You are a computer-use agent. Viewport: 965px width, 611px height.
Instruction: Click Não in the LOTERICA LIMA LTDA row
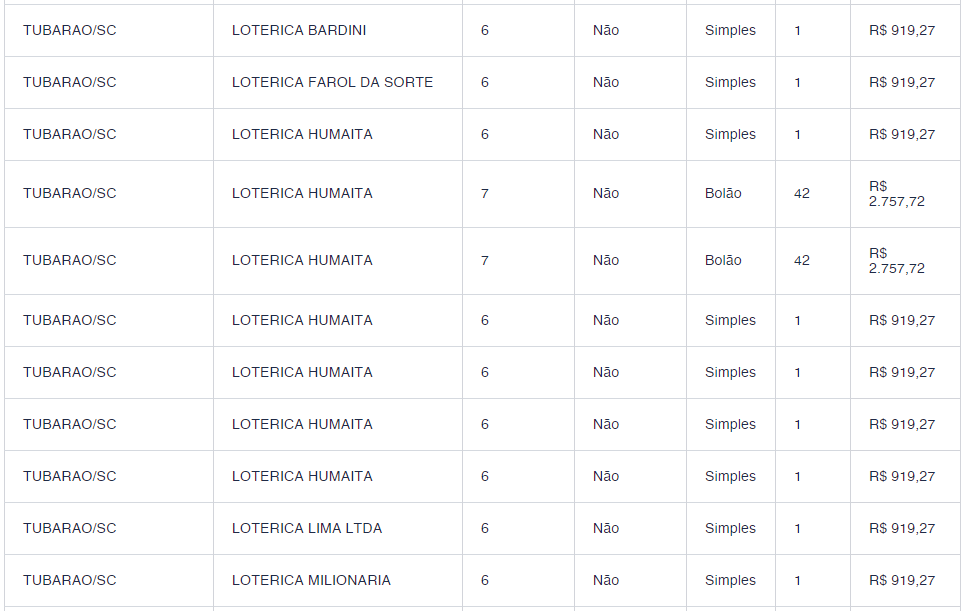(x=606, y=529)
